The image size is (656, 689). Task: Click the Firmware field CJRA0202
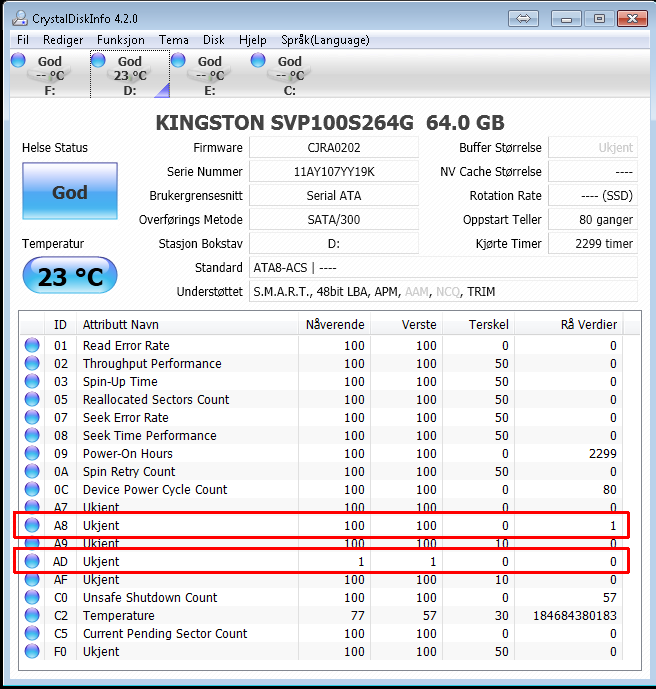click(x=334, y=148)
